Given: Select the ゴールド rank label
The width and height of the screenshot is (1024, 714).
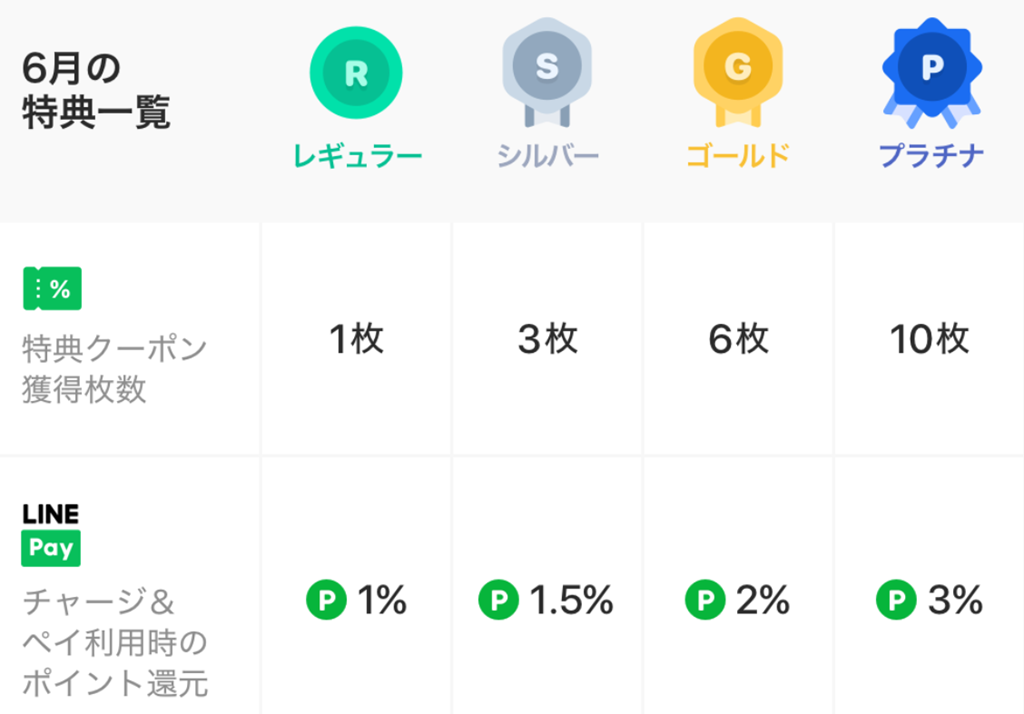Looking at the screenshot, I should (738, 156).
